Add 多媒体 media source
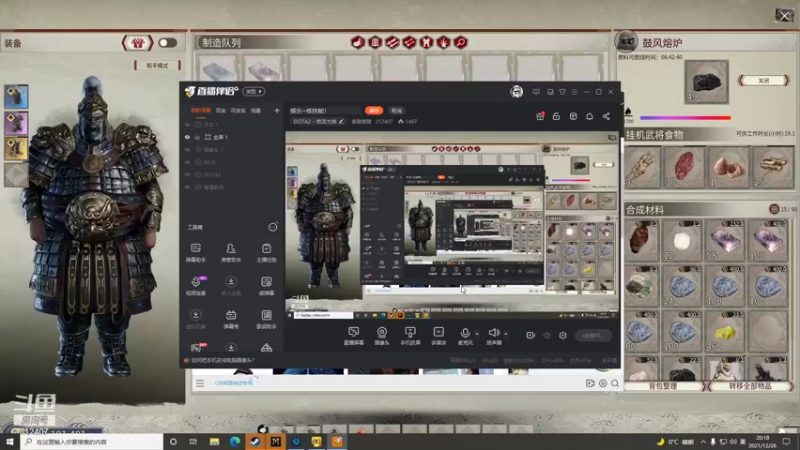The height and width of the screenshot is (450, 800). point(438,336)
